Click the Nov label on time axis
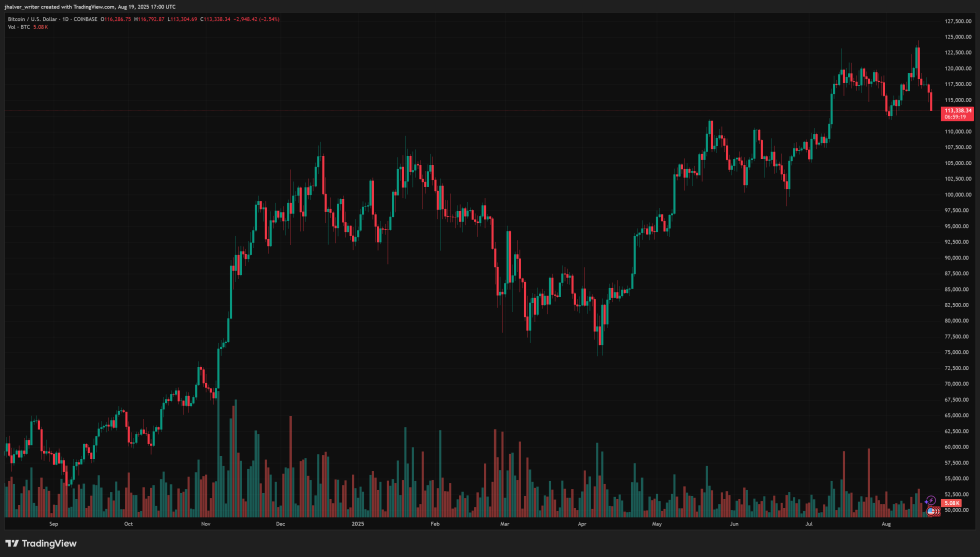This screenshot has height=557, width=980. 204,523
